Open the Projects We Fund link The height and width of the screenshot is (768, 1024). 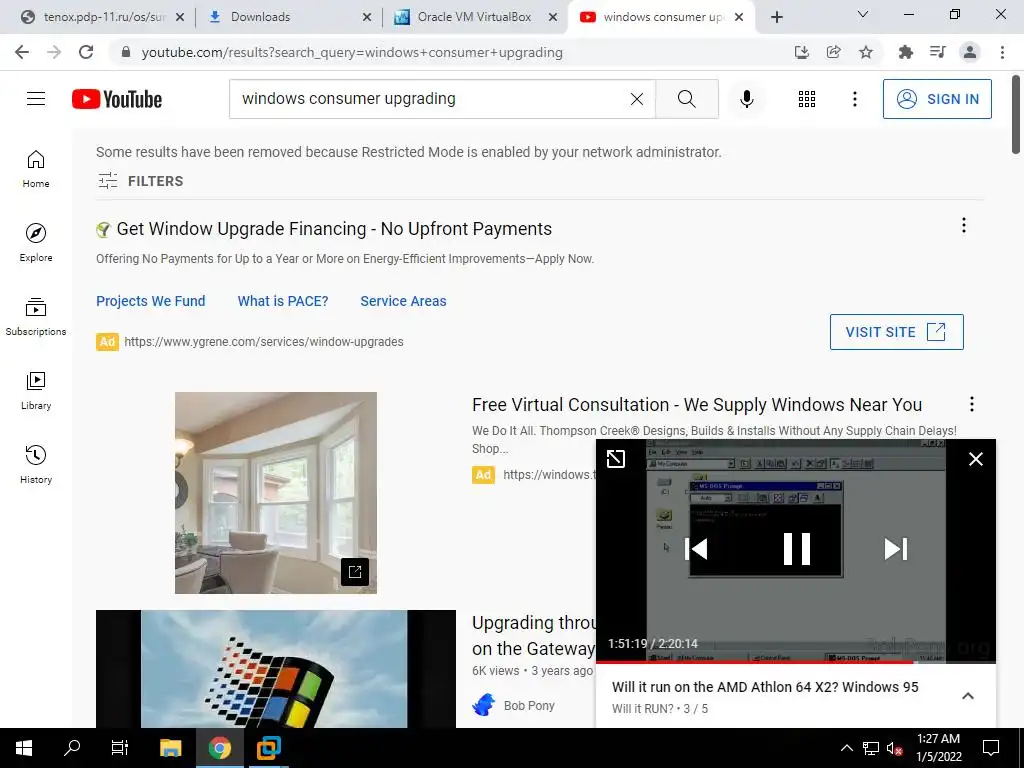point(150,301)
